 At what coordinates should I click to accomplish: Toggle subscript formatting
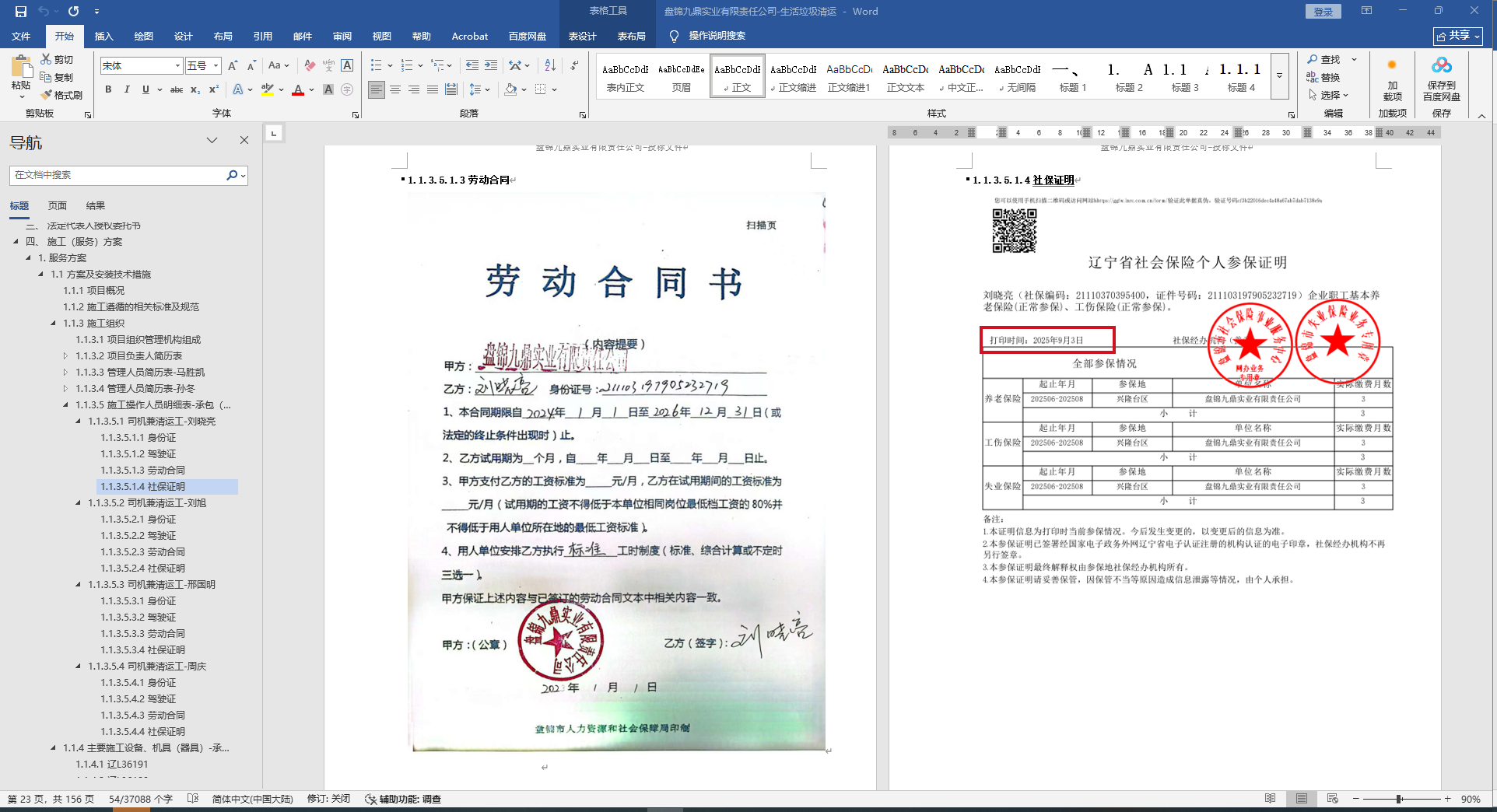pos(195,89)
